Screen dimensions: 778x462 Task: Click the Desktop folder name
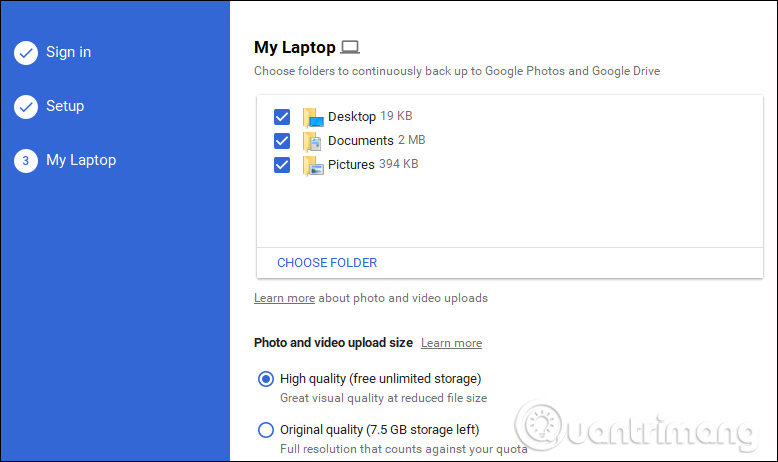coord(352,117)
